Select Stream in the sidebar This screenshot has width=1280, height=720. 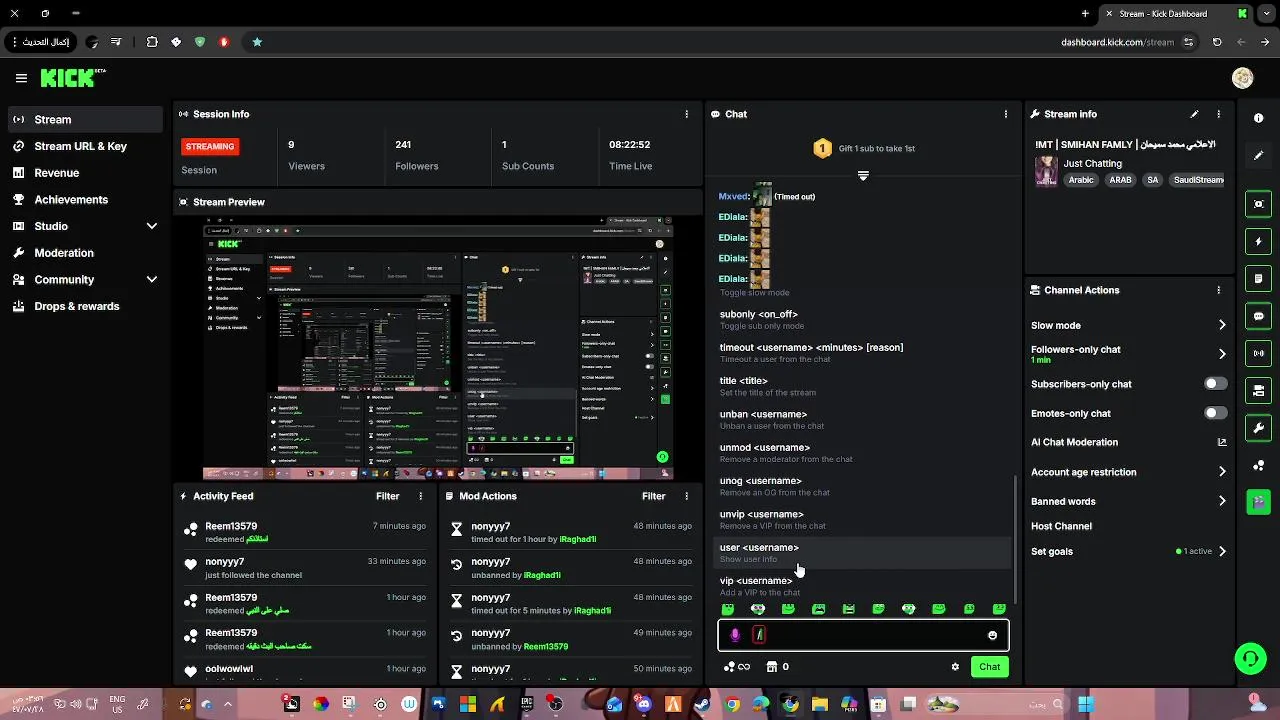(85, 119)
